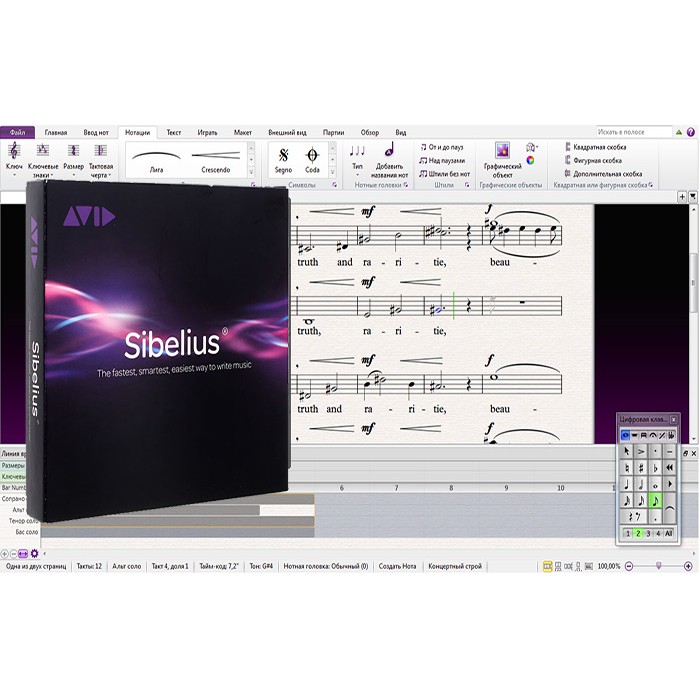This screenshot has width=700, height=700.
Task: Collapse the ribbon with the green triangle
Action: click(x=679, y=132)
